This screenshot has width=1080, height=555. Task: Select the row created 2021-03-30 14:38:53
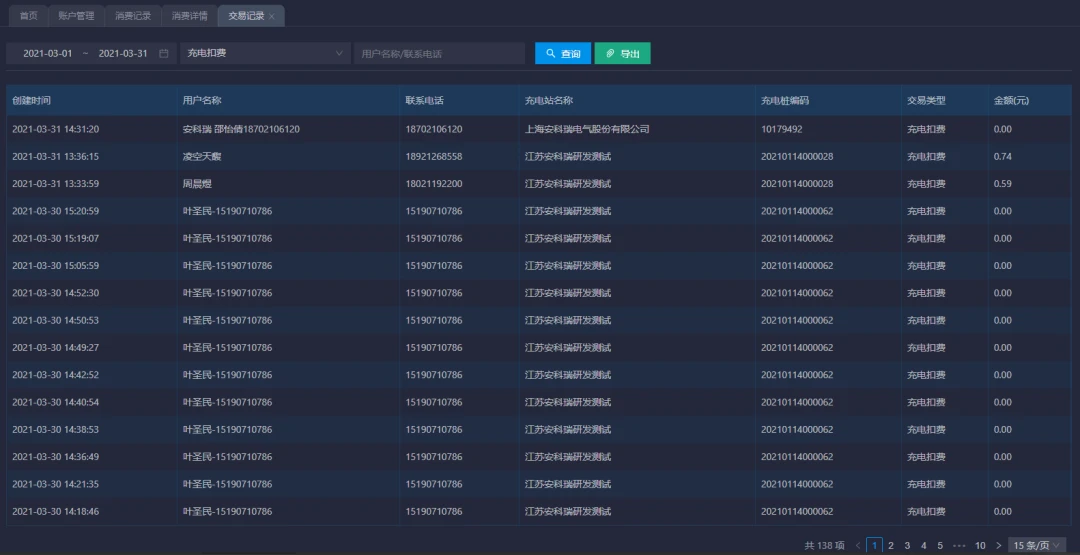[x=539, y=430]
